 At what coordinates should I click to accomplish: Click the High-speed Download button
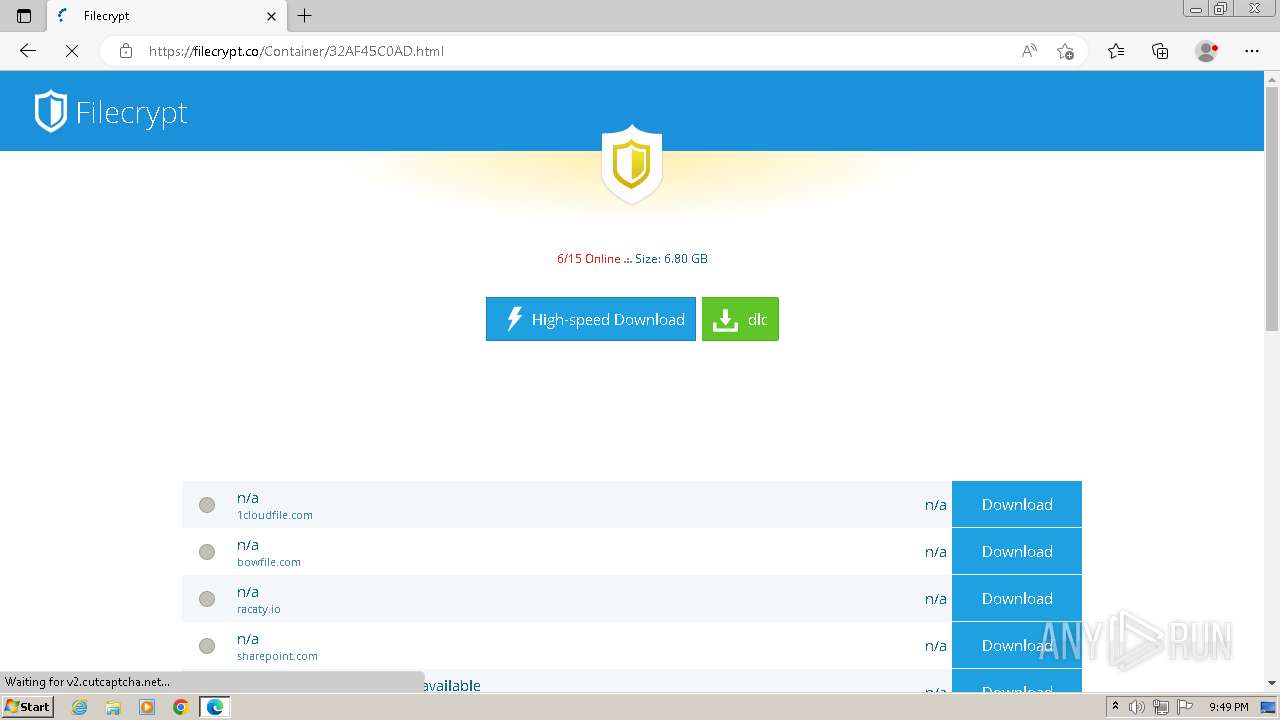pos(591,319)
